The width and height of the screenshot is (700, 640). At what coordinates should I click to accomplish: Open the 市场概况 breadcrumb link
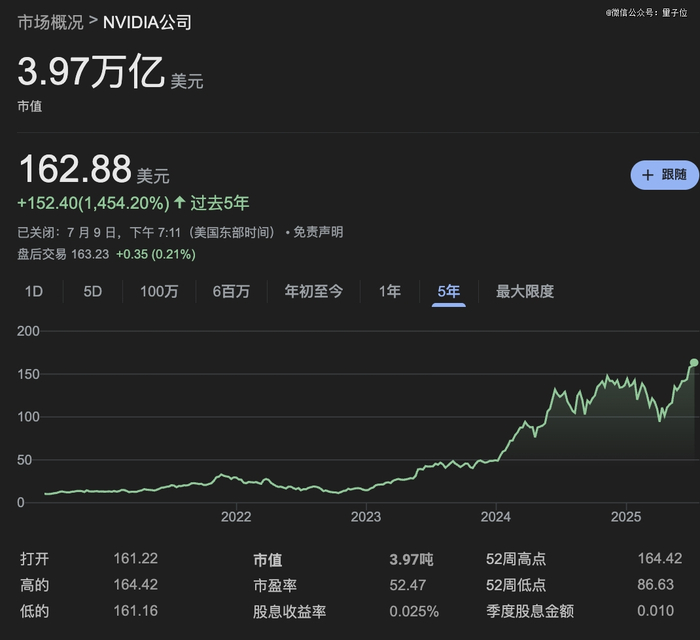coord(50,22)
